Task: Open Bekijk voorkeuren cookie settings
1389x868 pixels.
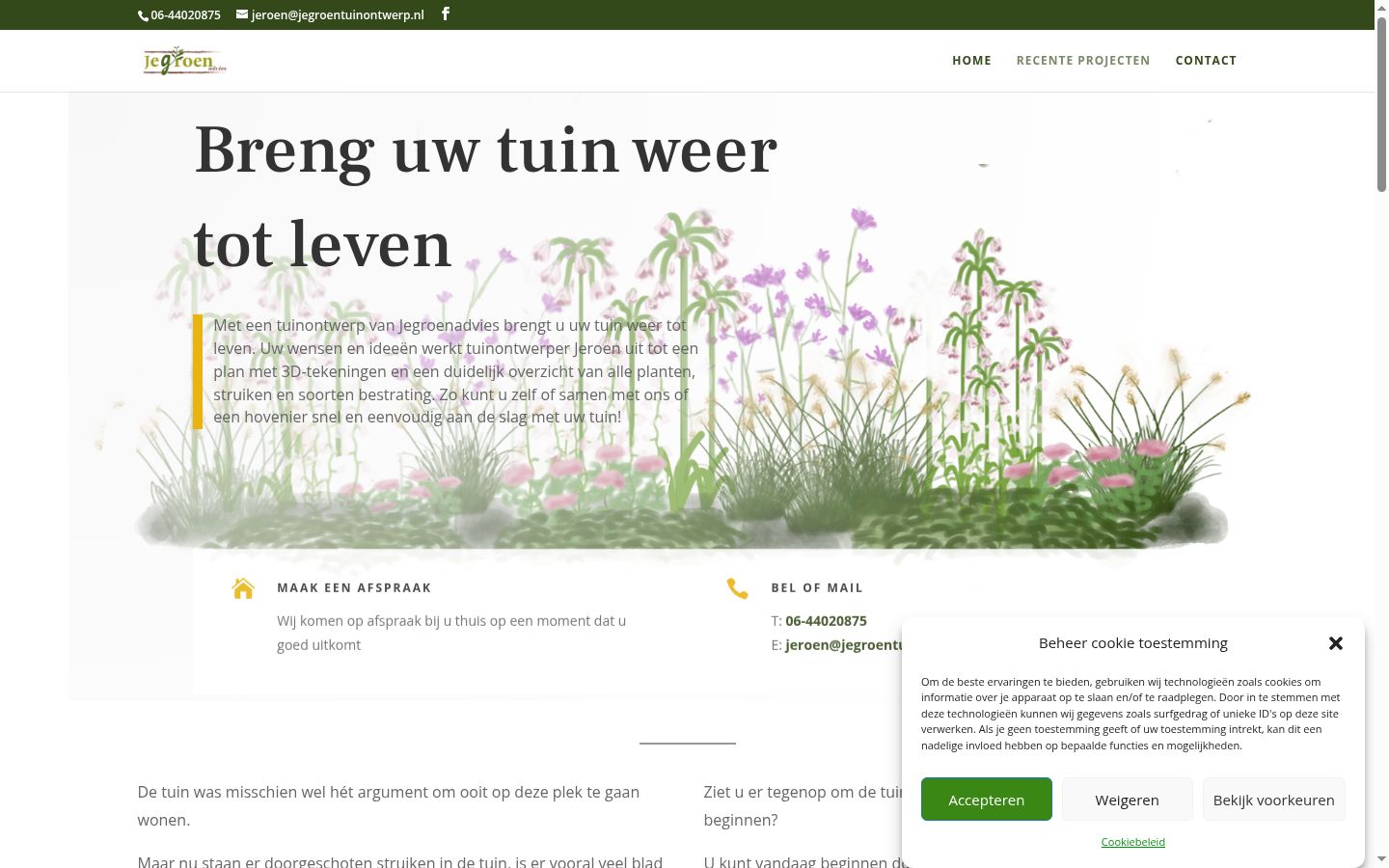Action: click(x=1274, y=800)
